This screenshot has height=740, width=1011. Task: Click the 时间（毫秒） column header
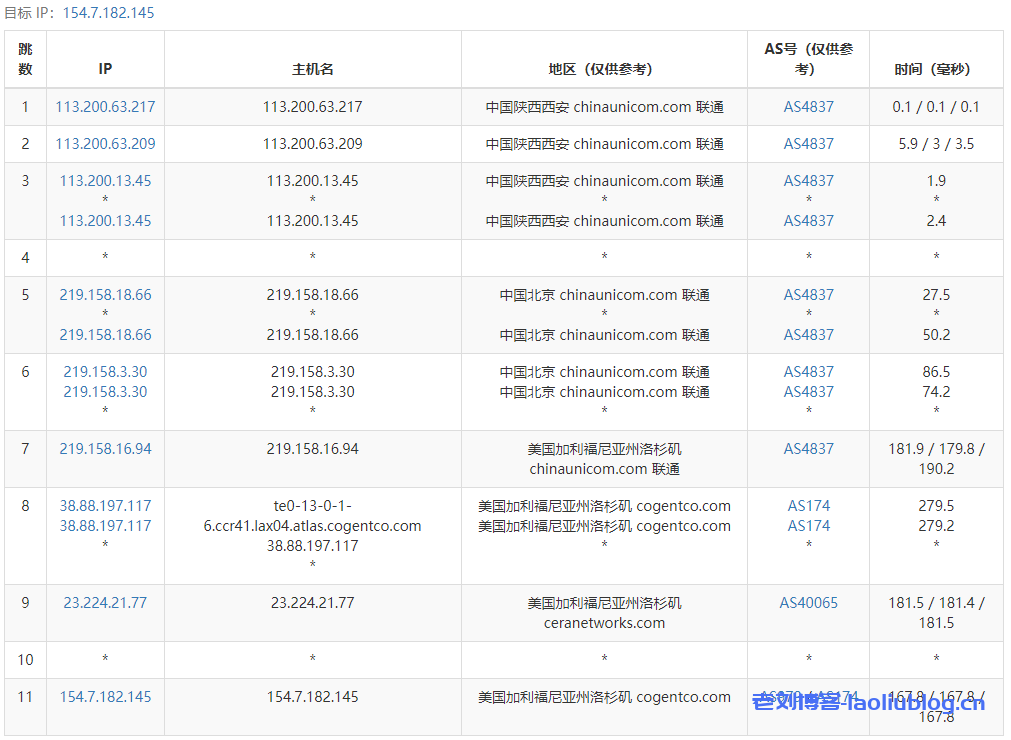click(x=935, y=69)
